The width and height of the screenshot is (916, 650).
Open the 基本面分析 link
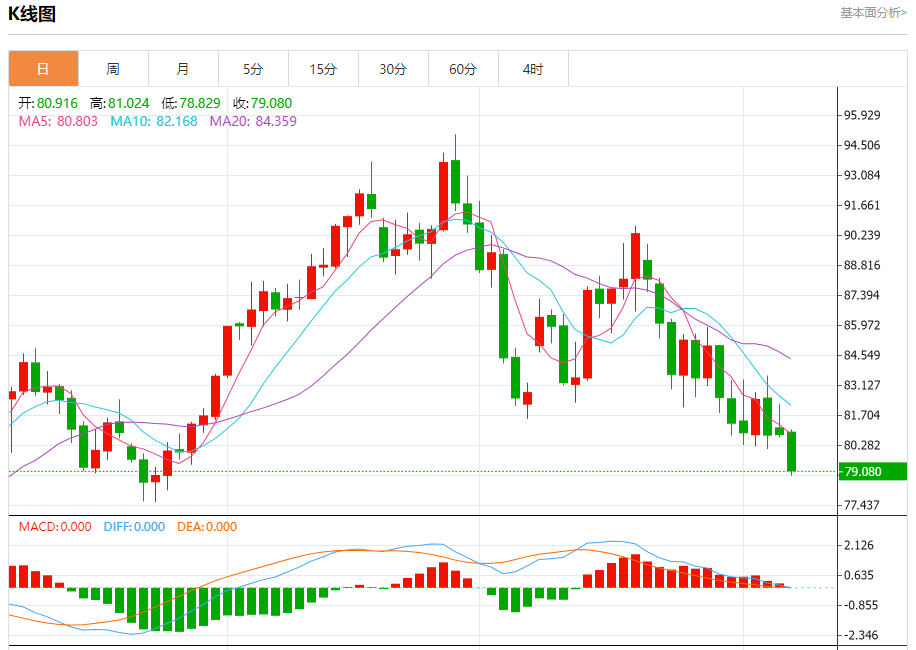tap(873, 13)
